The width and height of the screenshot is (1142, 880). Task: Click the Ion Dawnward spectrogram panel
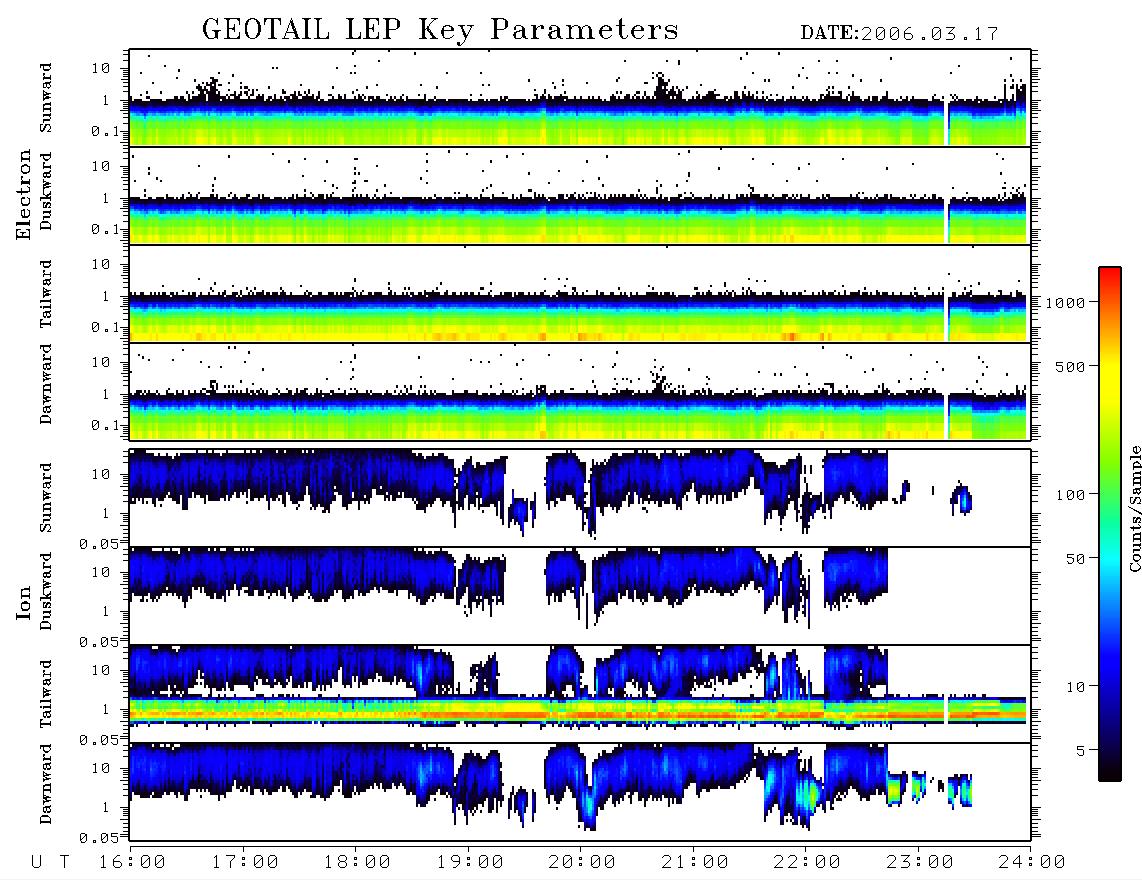coord(580,791)
